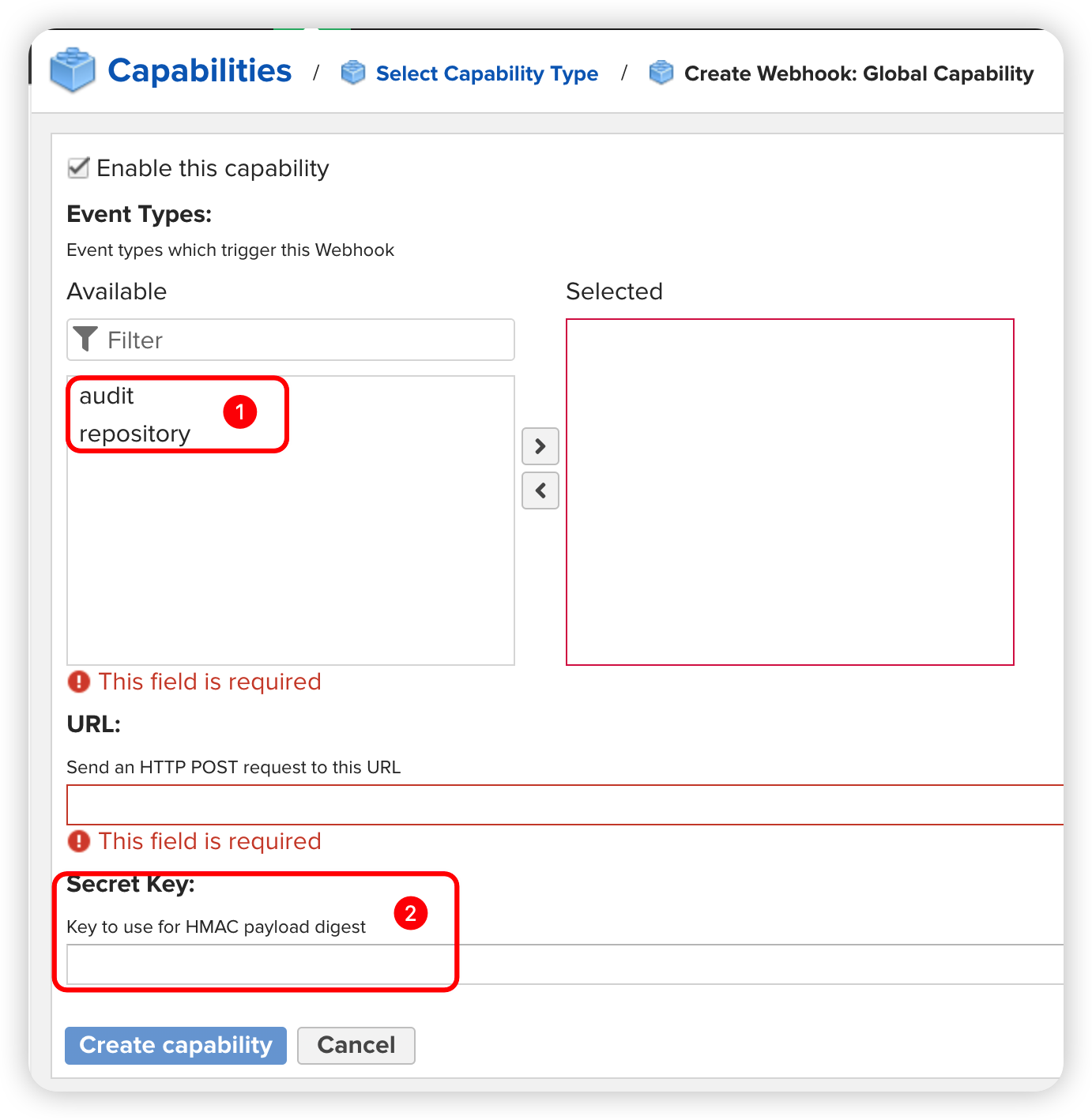Go back to Select Capability Type
1092x1120 pixels.
click(487, 73)
